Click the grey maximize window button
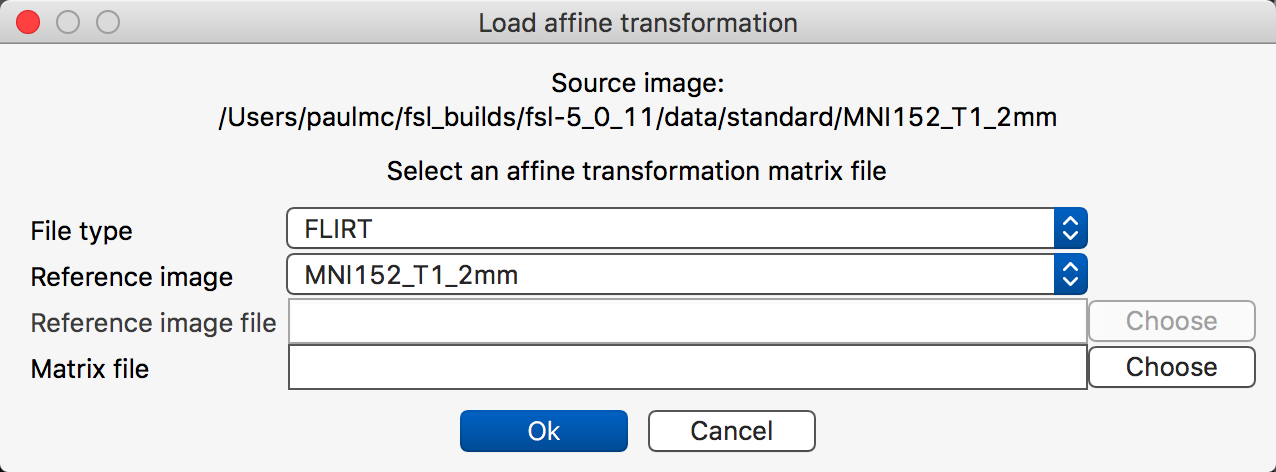Image resolution: width=1276 pixels, height=472 pixels. coord(107,22)
